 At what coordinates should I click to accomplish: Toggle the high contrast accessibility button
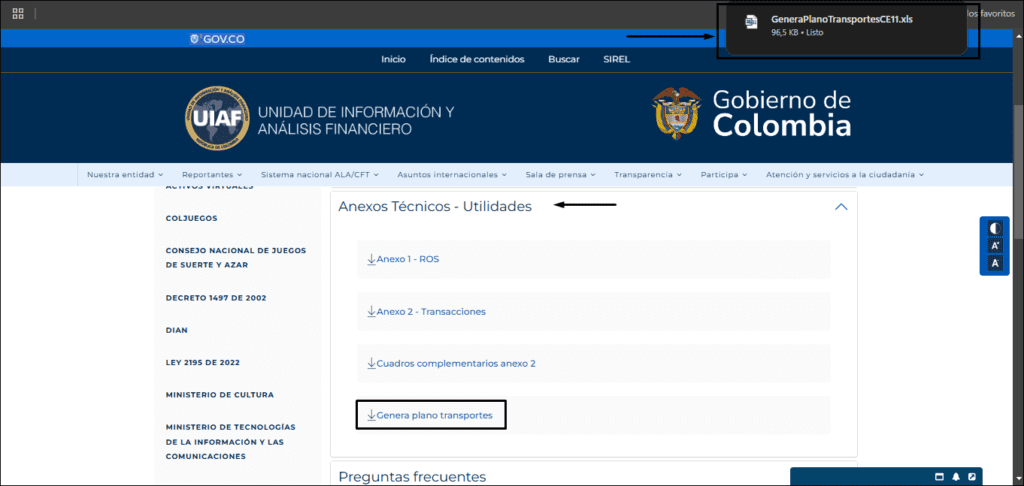994,229
